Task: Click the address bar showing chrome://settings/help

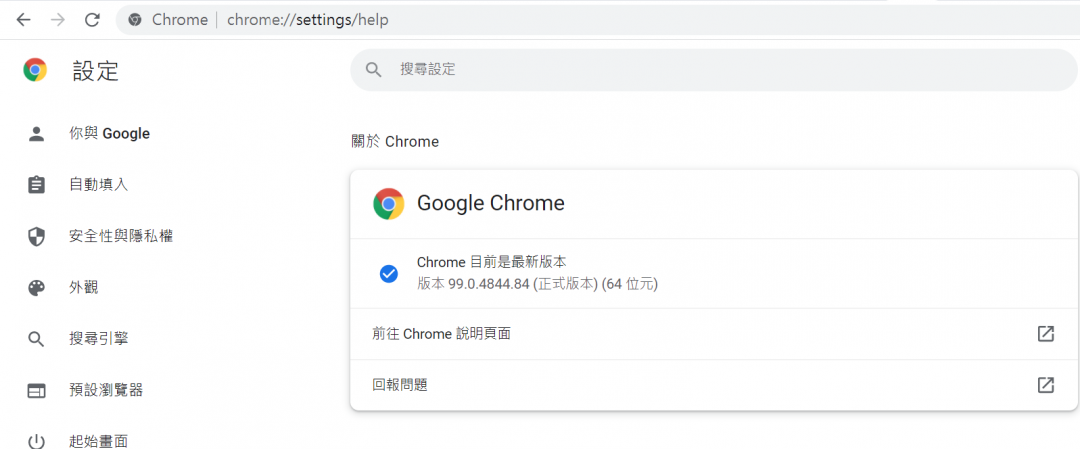Action: (x=600, y=20)
